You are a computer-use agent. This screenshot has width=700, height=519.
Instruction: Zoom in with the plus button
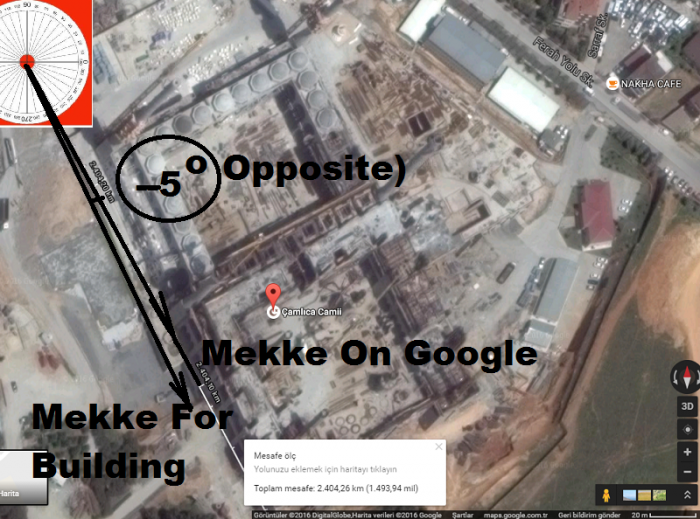pyautogui.click(x=687, y=452)
